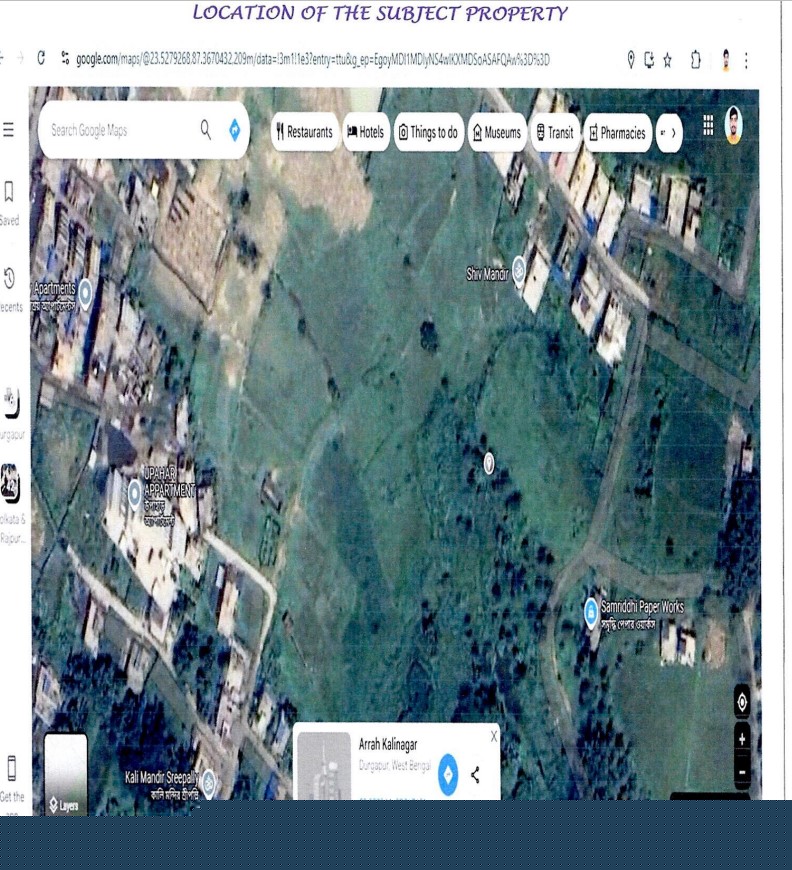Zoom in with the plus button
Viewport: 792px width, 870px height.
742,739
